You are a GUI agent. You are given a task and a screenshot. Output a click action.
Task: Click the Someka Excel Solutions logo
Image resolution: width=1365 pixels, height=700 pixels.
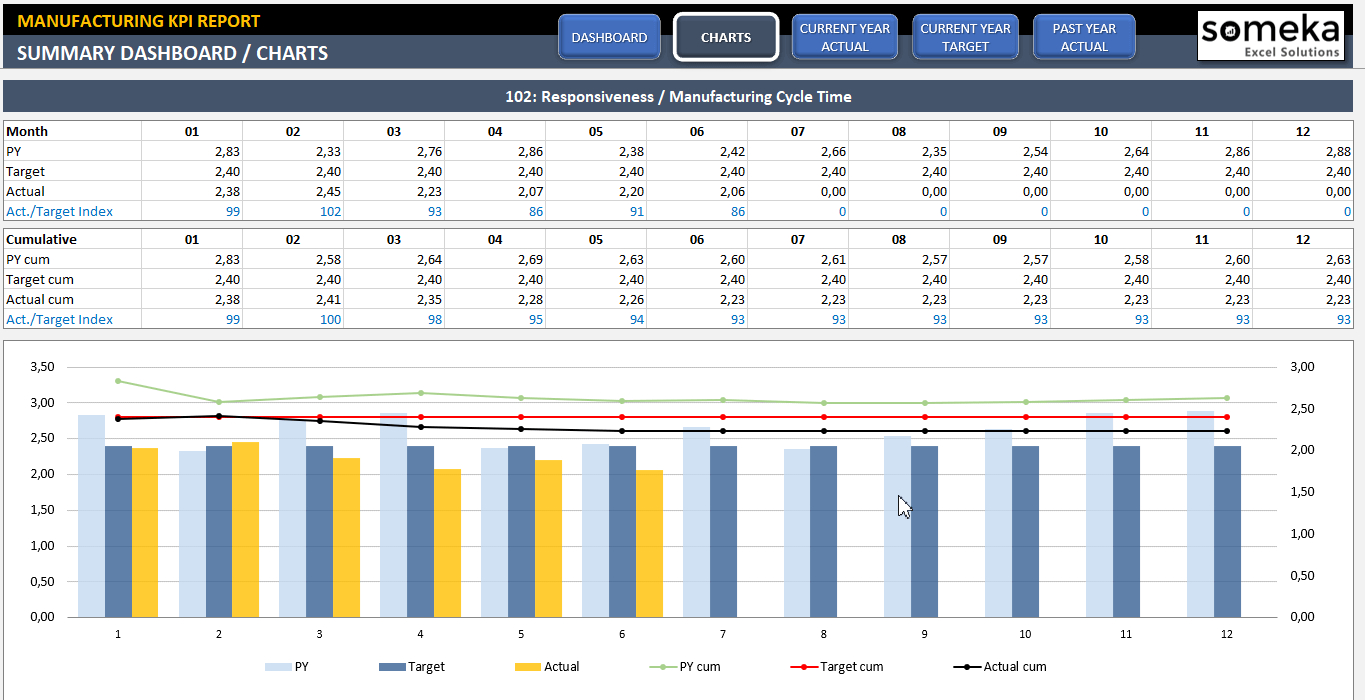tap(1270, 35)
